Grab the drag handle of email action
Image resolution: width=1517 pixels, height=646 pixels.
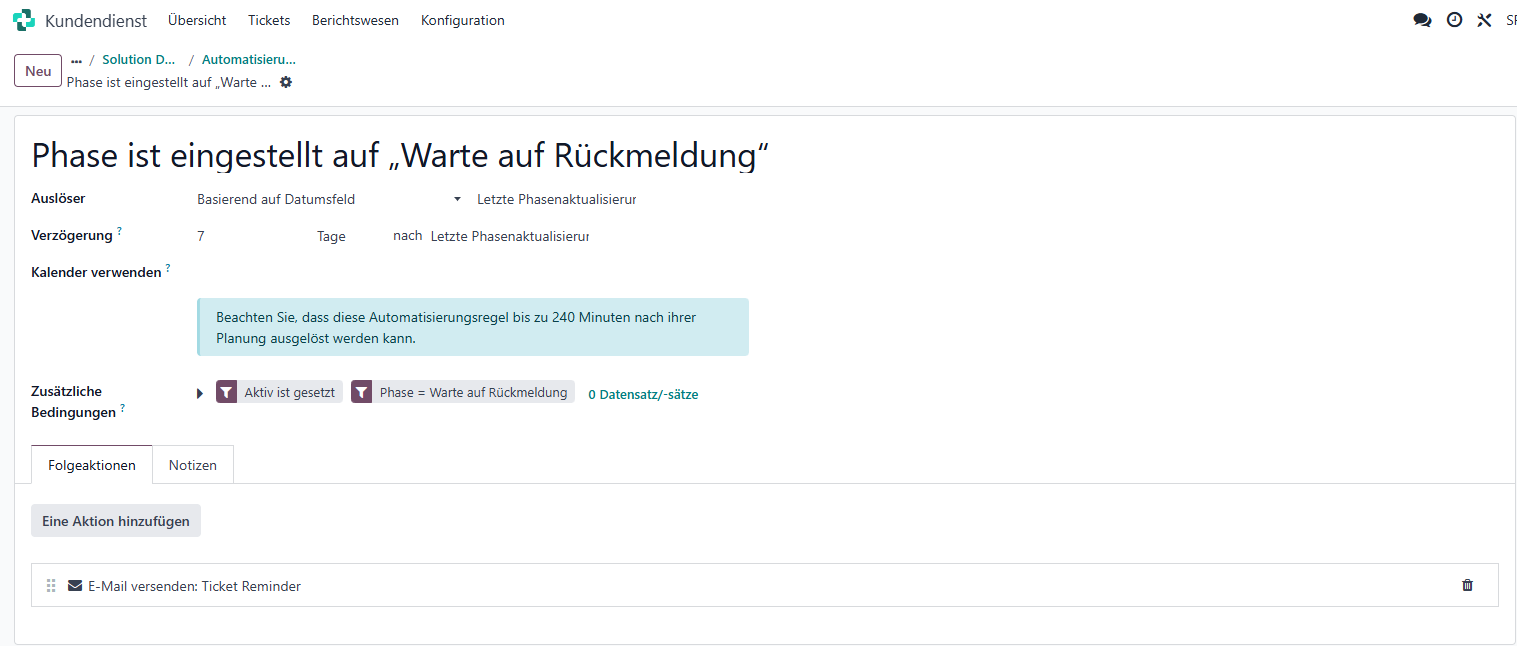pyautogui.click(x=52, y=586)
